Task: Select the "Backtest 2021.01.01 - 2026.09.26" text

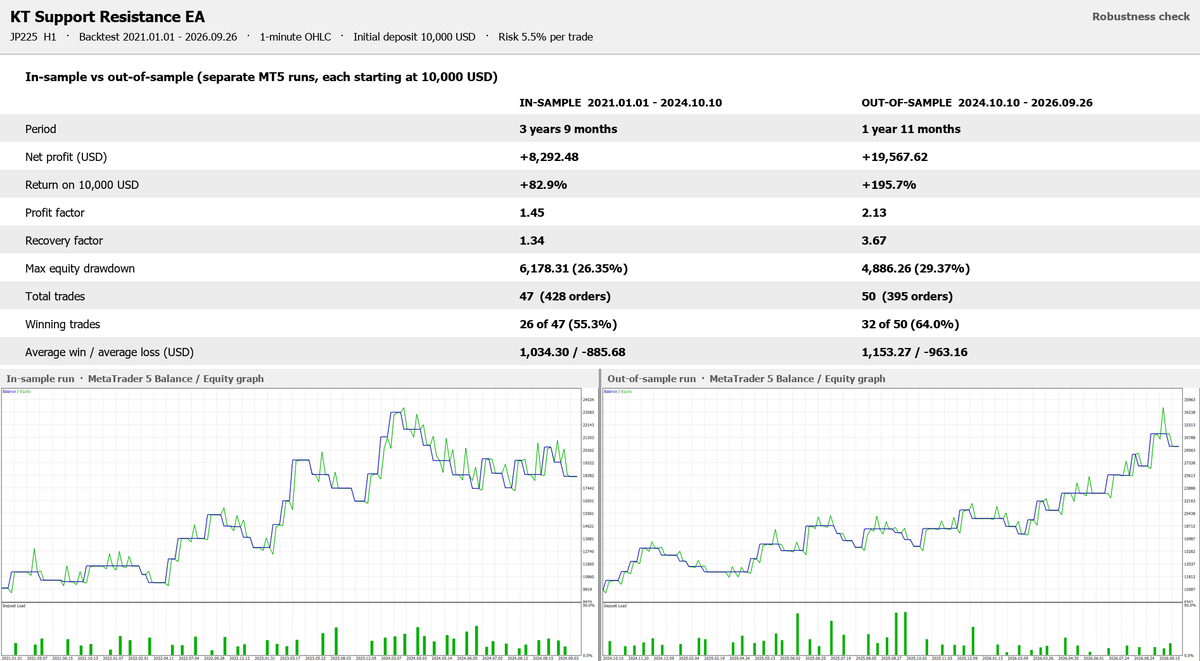Action: coord(160,37)
